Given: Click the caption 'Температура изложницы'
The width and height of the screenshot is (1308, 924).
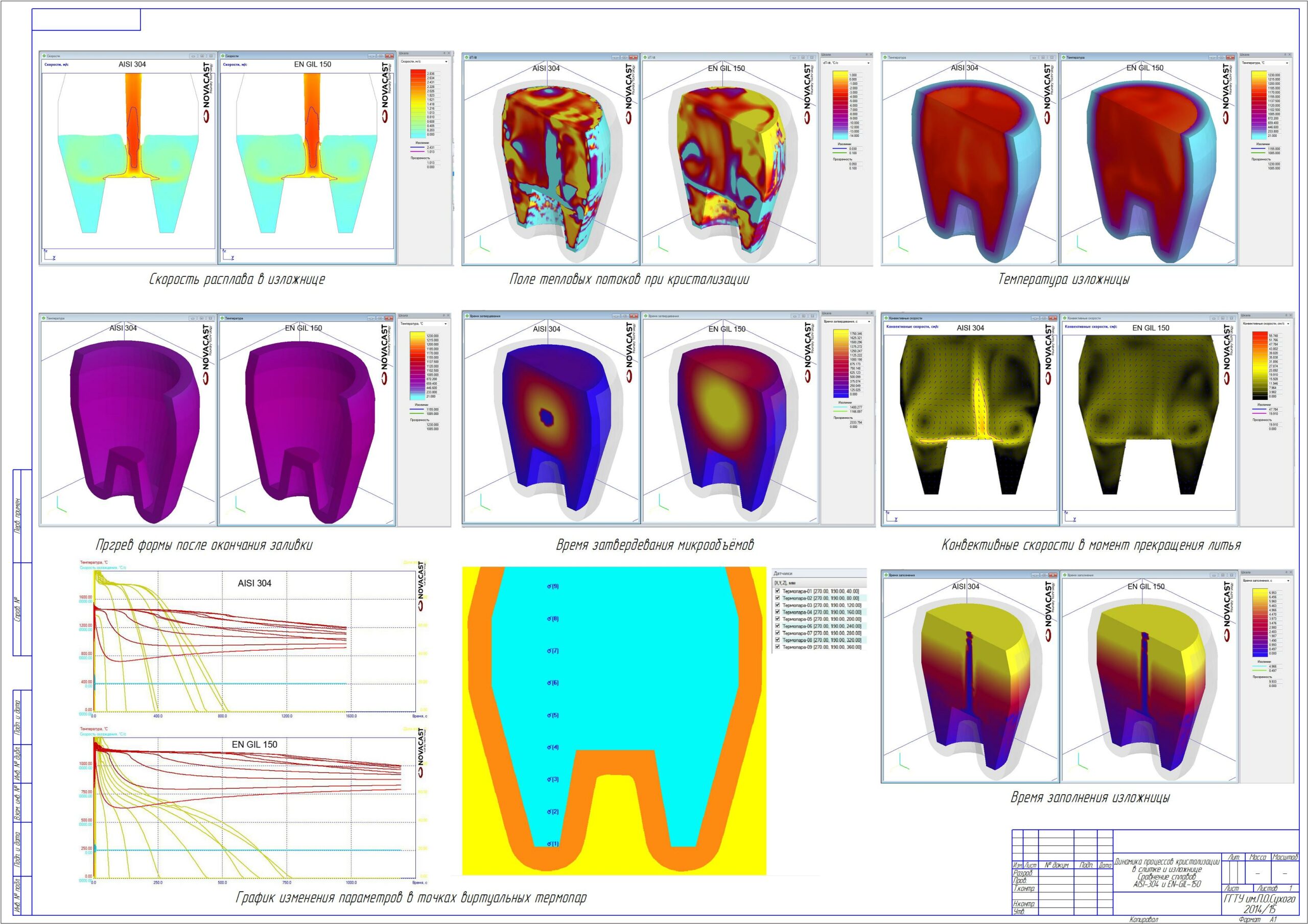Looking at the screenshot, I should 1064,279.
